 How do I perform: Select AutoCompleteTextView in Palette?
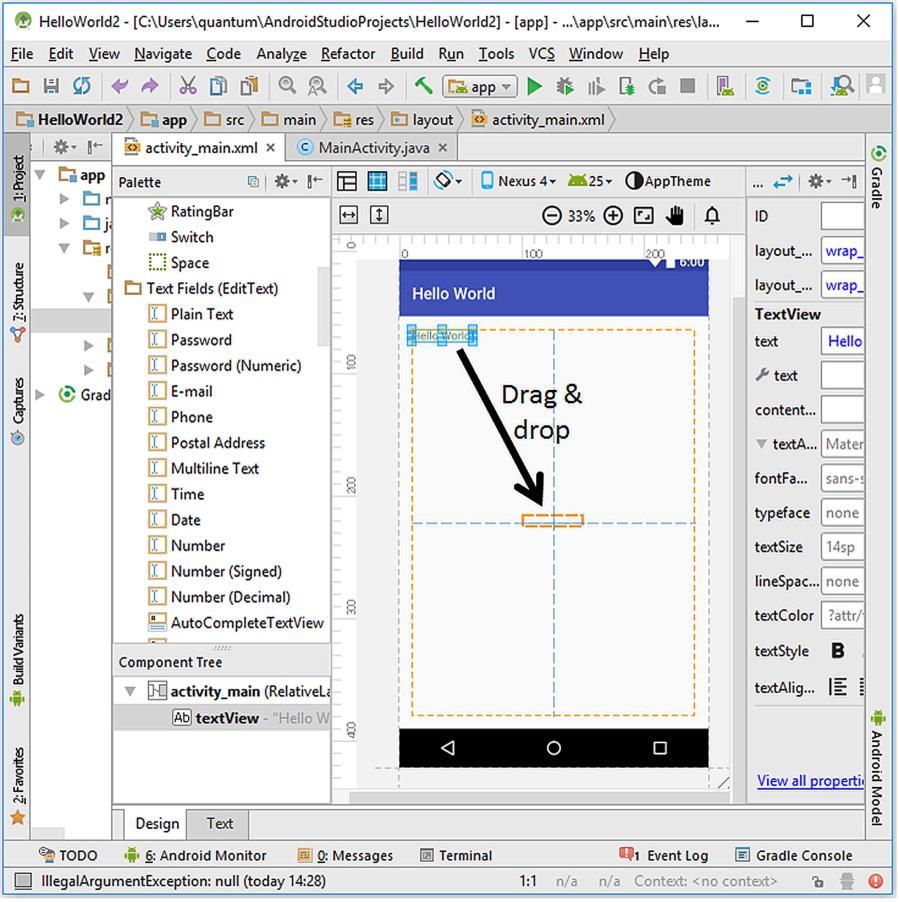click(x=237, y=625)
